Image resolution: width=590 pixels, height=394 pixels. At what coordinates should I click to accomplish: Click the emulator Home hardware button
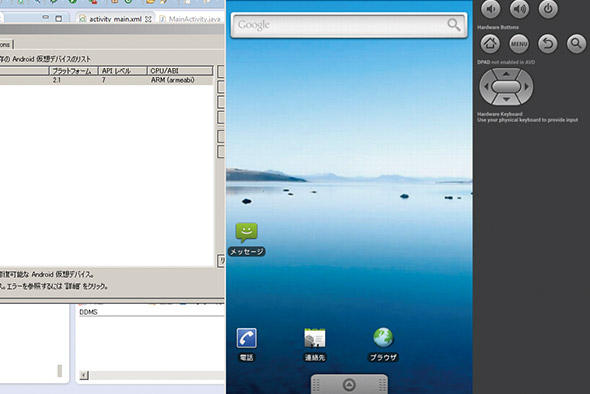tap(490, 44)
